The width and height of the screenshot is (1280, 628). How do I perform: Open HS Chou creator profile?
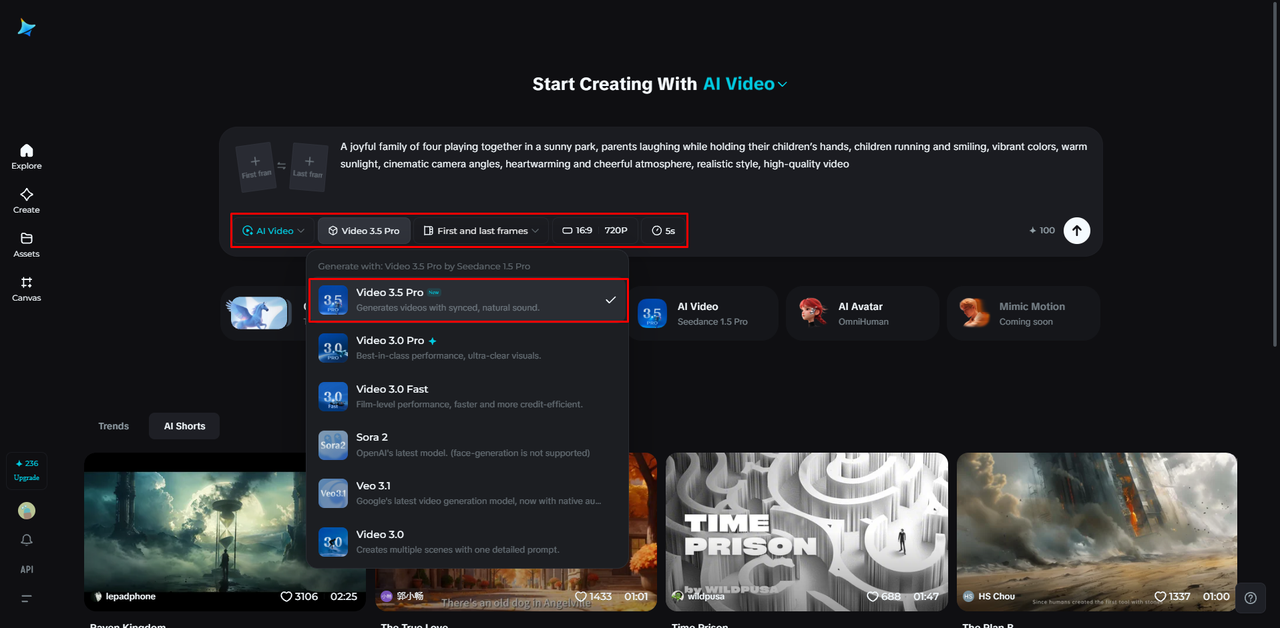(989, 596)
